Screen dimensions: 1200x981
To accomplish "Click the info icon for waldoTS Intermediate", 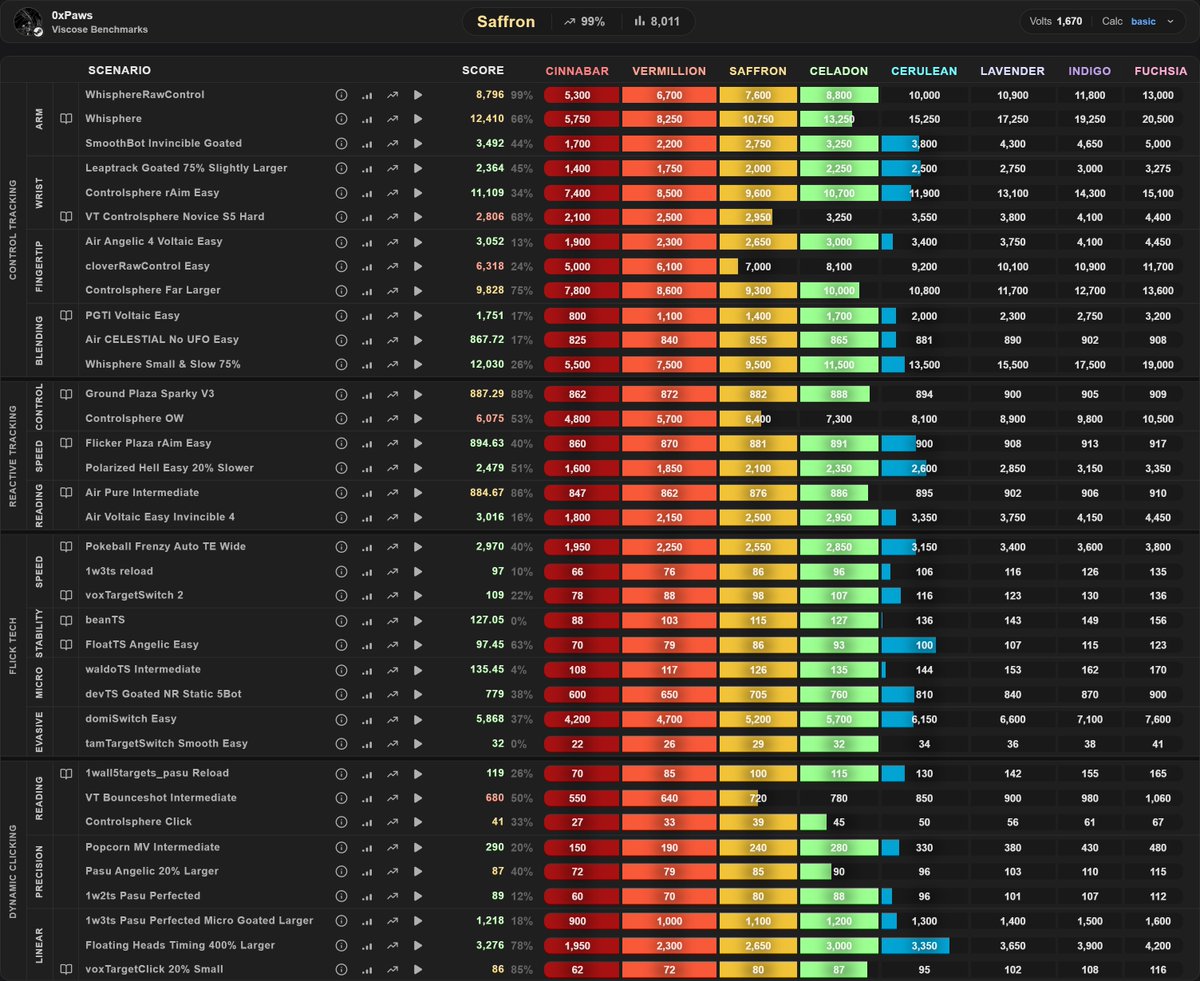I will [x=341, y=670].
